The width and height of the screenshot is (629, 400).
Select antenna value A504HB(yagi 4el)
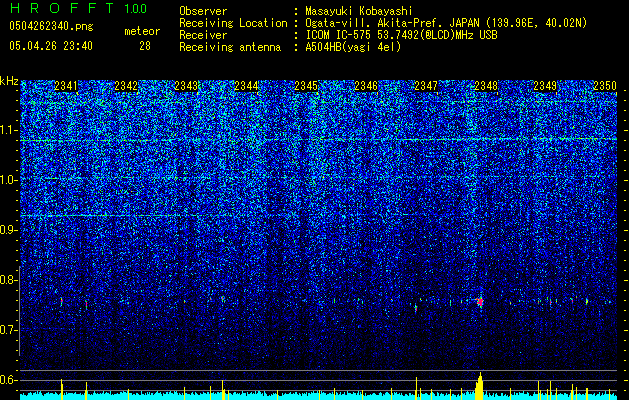(353, 47)
